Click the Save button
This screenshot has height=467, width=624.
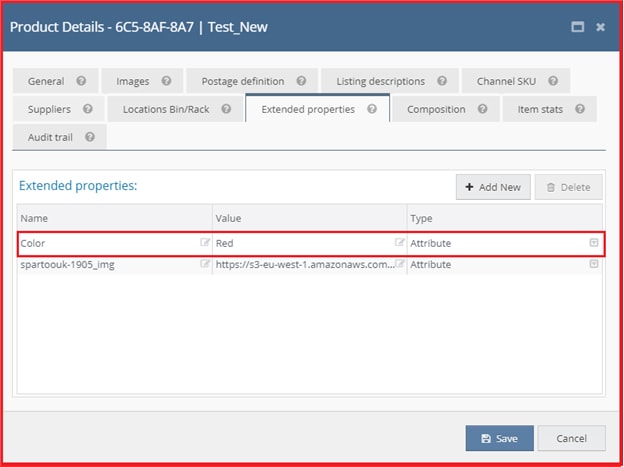[499, 438]
